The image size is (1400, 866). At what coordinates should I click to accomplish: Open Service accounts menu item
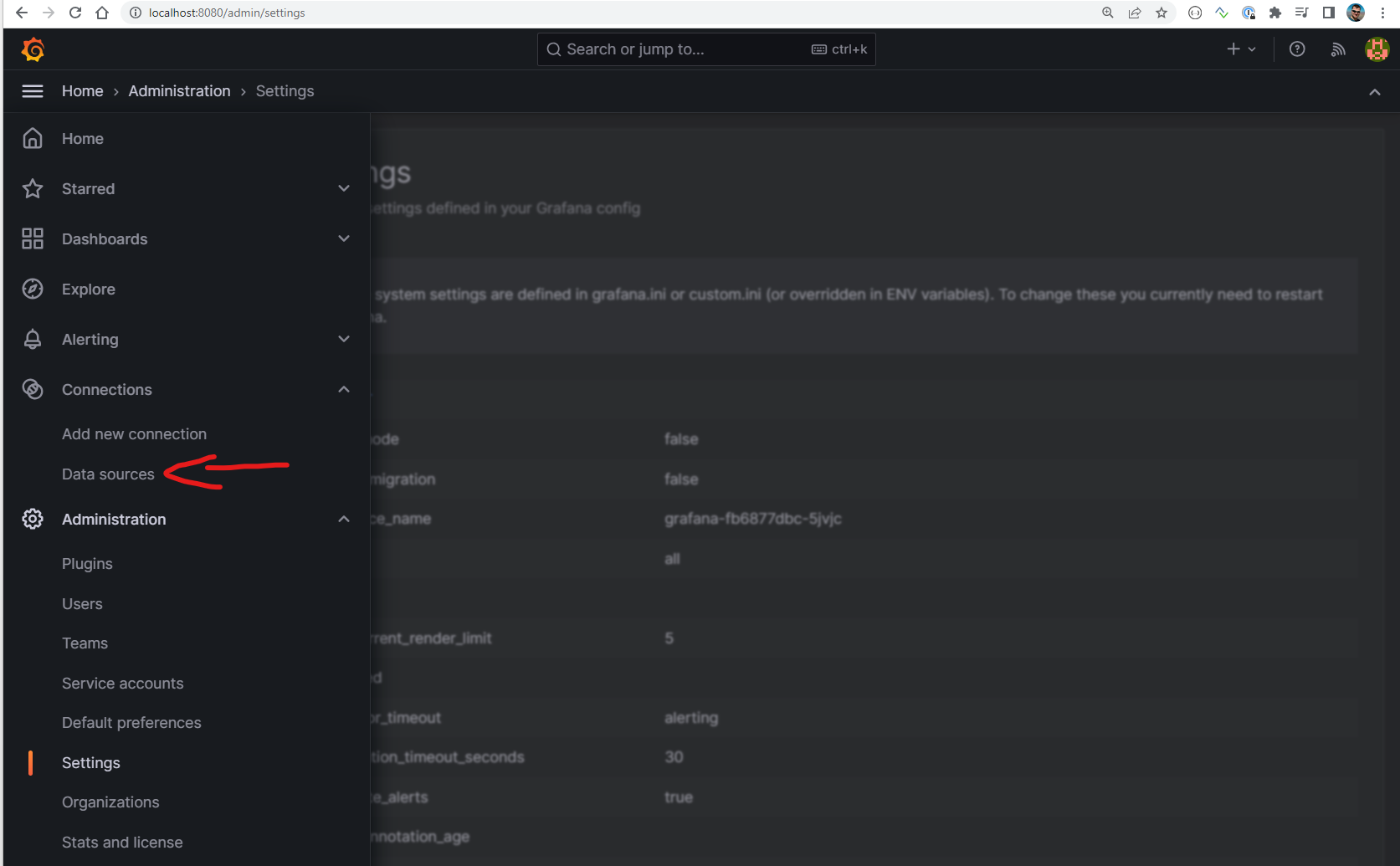(x=122, y=684)
